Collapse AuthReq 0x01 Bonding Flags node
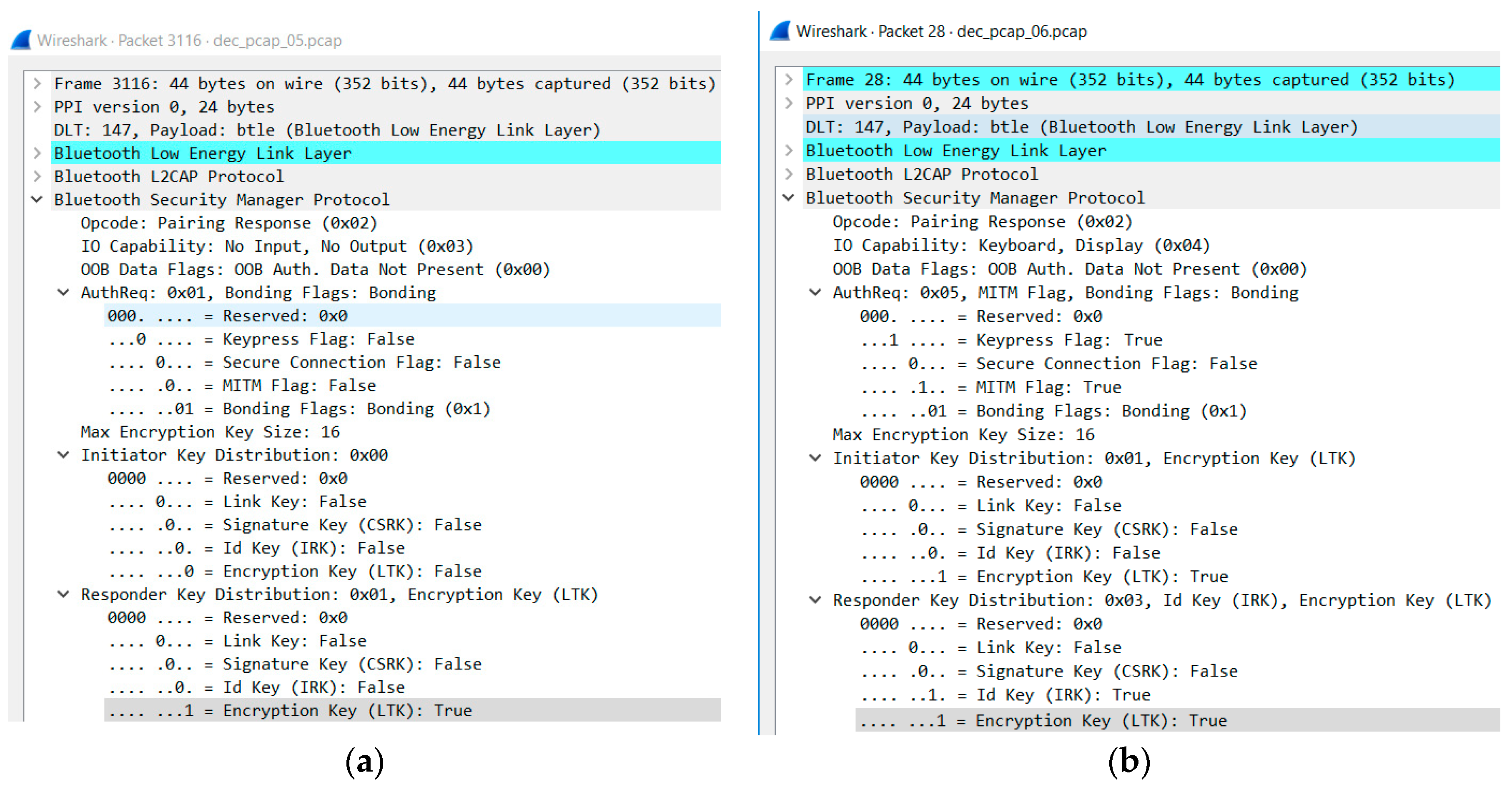Screen dimensions: 1512x787 pos(63,292)
